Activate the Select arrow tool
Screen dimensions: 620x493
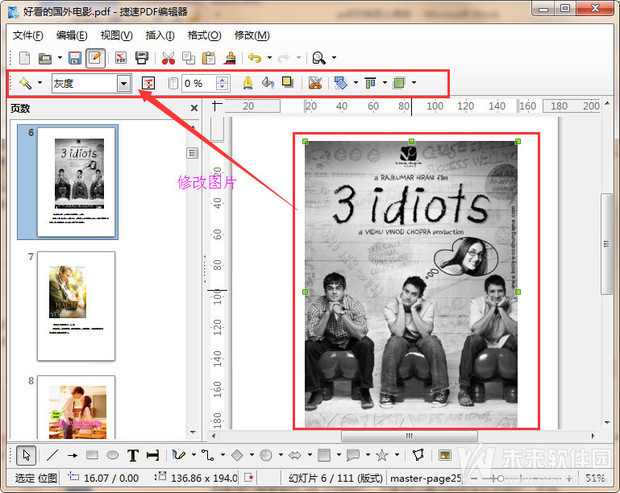point(26,455)
